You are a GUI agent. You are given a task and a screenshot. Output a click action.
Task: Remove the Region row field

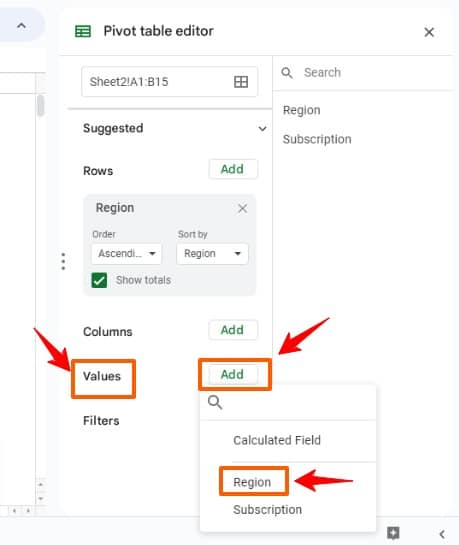pos(243,209)
